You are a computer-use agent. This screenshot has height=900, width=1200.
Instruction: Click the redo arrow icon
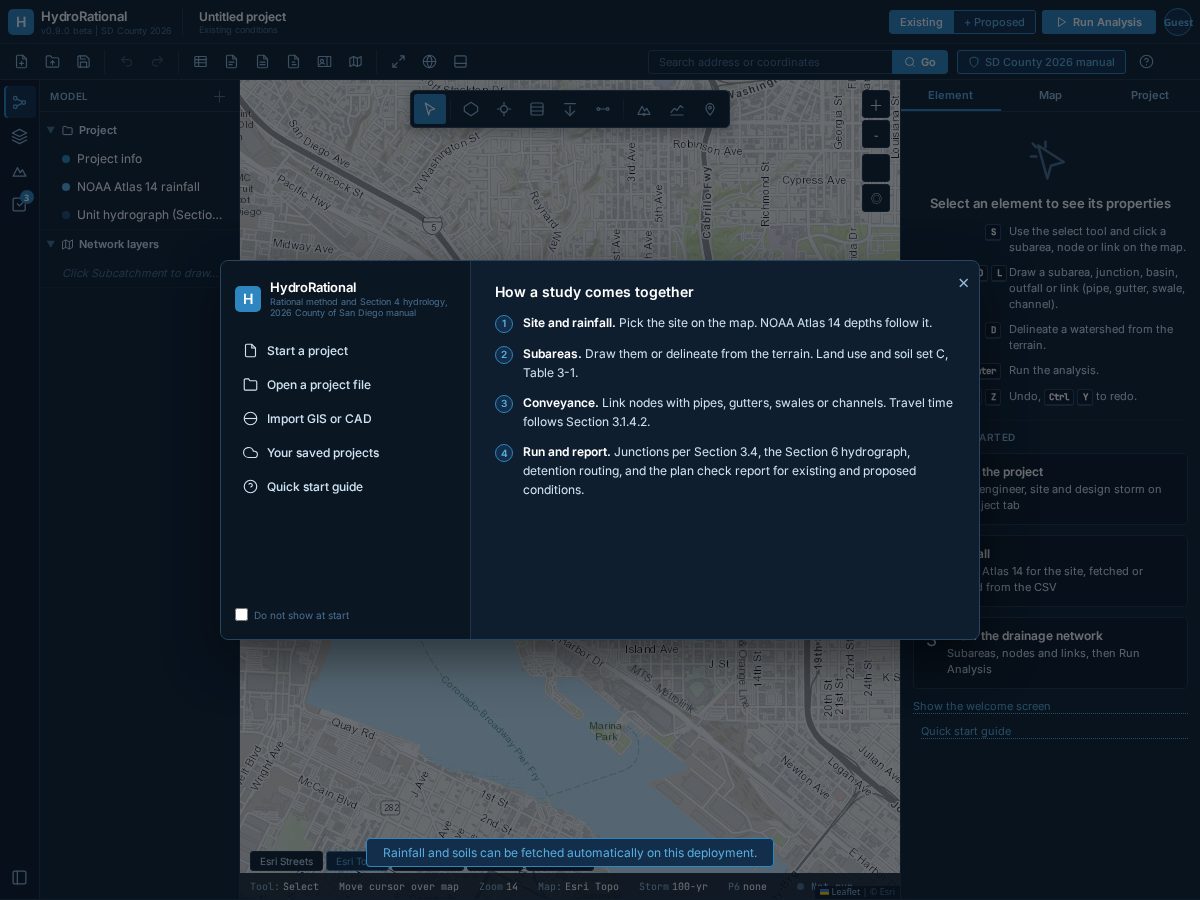click(x=157, y=62)
